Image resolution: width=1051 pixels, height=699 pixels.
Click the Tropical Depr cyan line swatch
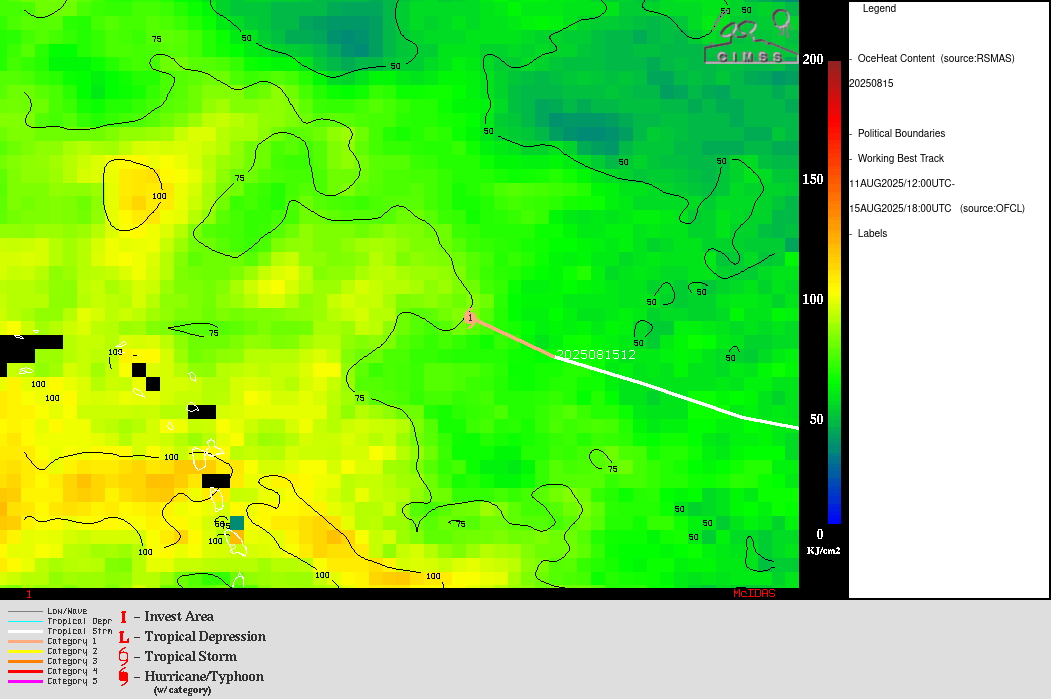(24, 621)
